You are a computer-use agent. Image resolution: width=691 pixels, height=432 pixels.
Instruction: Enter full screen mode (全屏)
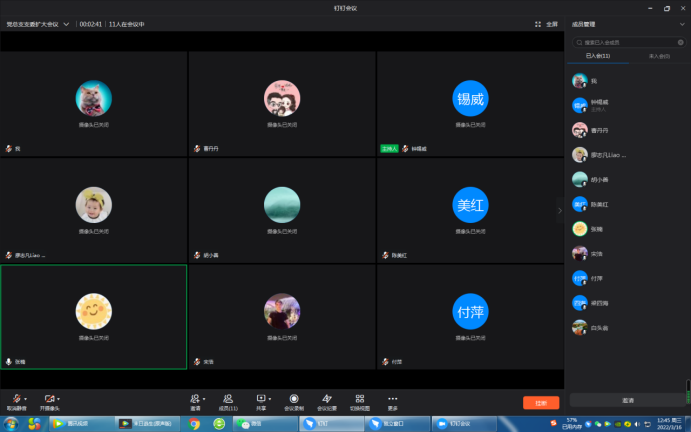tap(546, 24)
